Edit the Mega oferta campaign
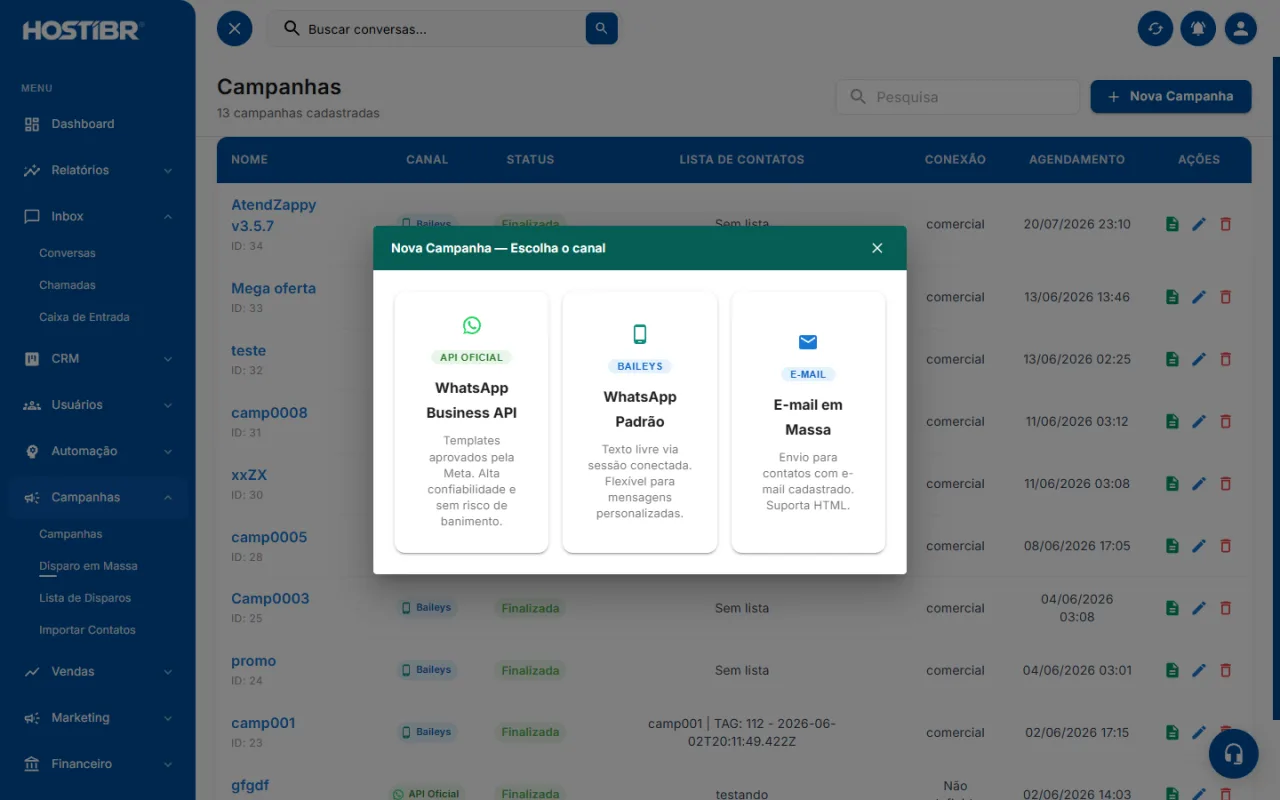Screen dimensions: 1280x800 1199,297
